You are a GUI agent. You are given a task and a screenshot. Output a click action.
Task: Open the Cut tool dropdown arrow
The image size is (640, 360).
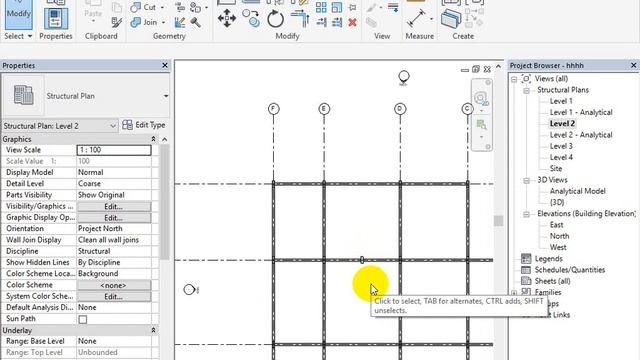click(x=162, y=7)
